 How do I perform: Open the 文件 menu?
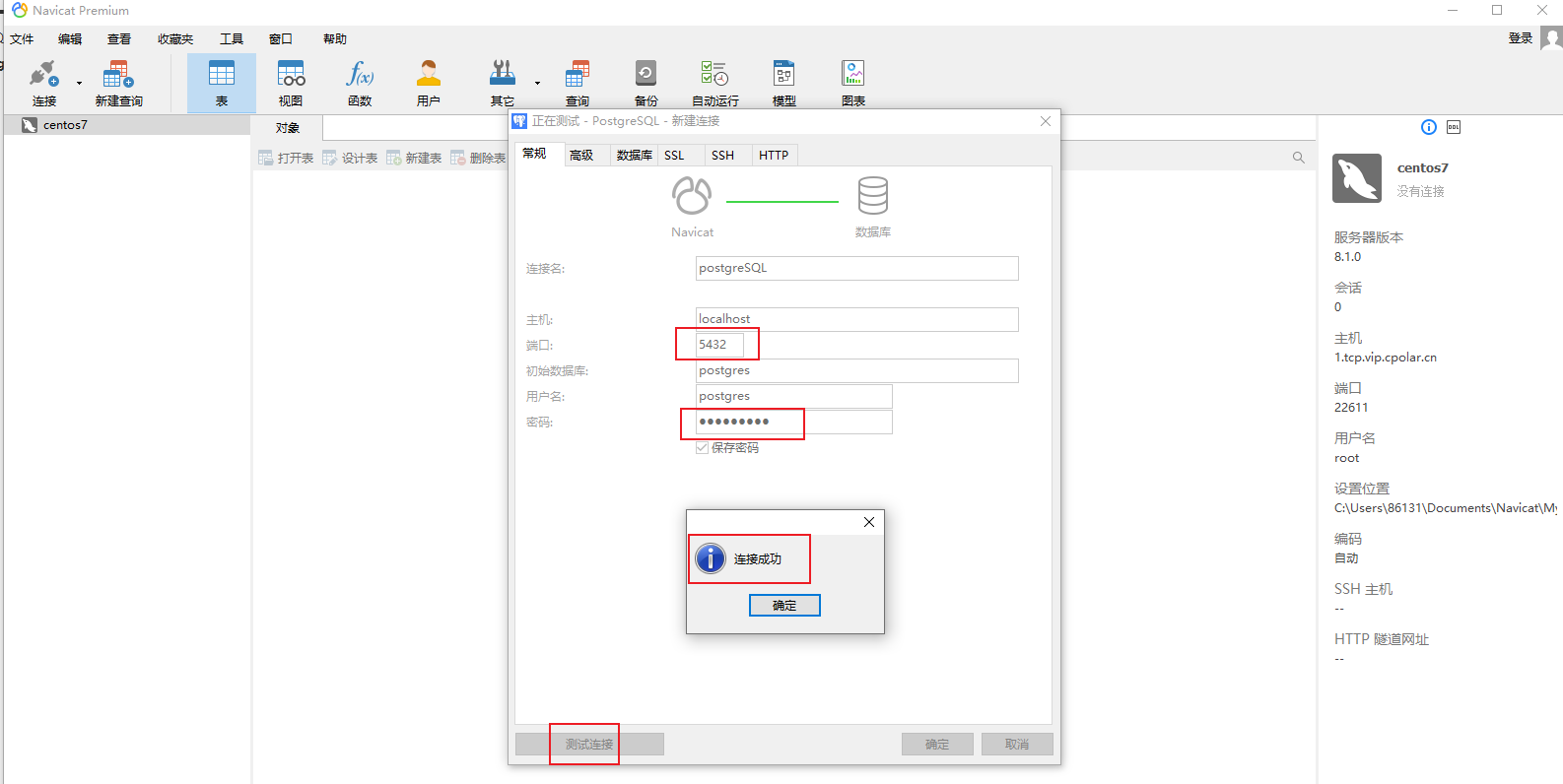[22, 39]
